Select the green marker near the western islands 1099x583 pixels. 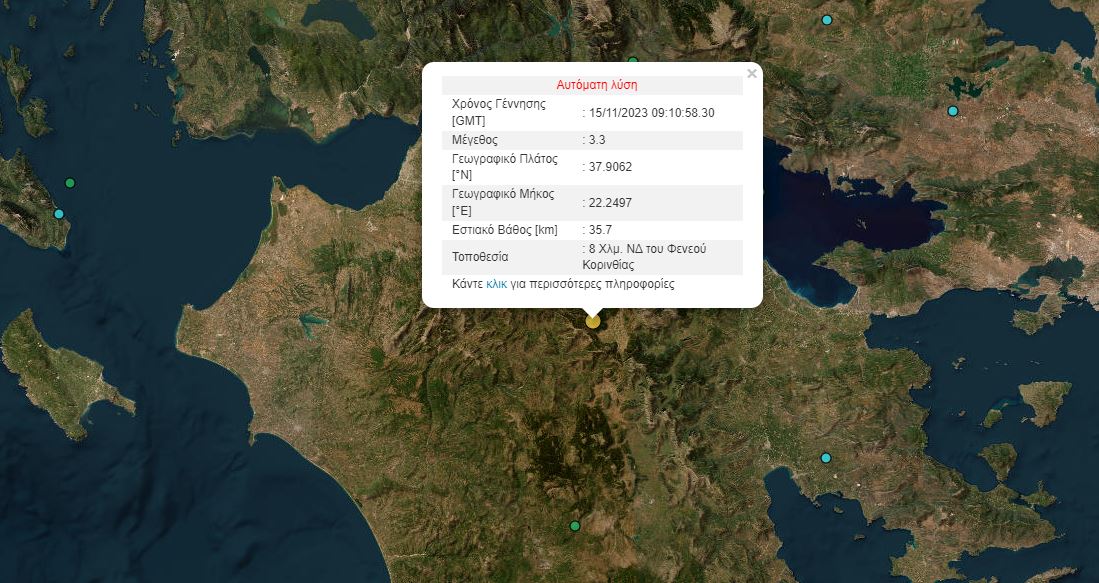(69, 182)
